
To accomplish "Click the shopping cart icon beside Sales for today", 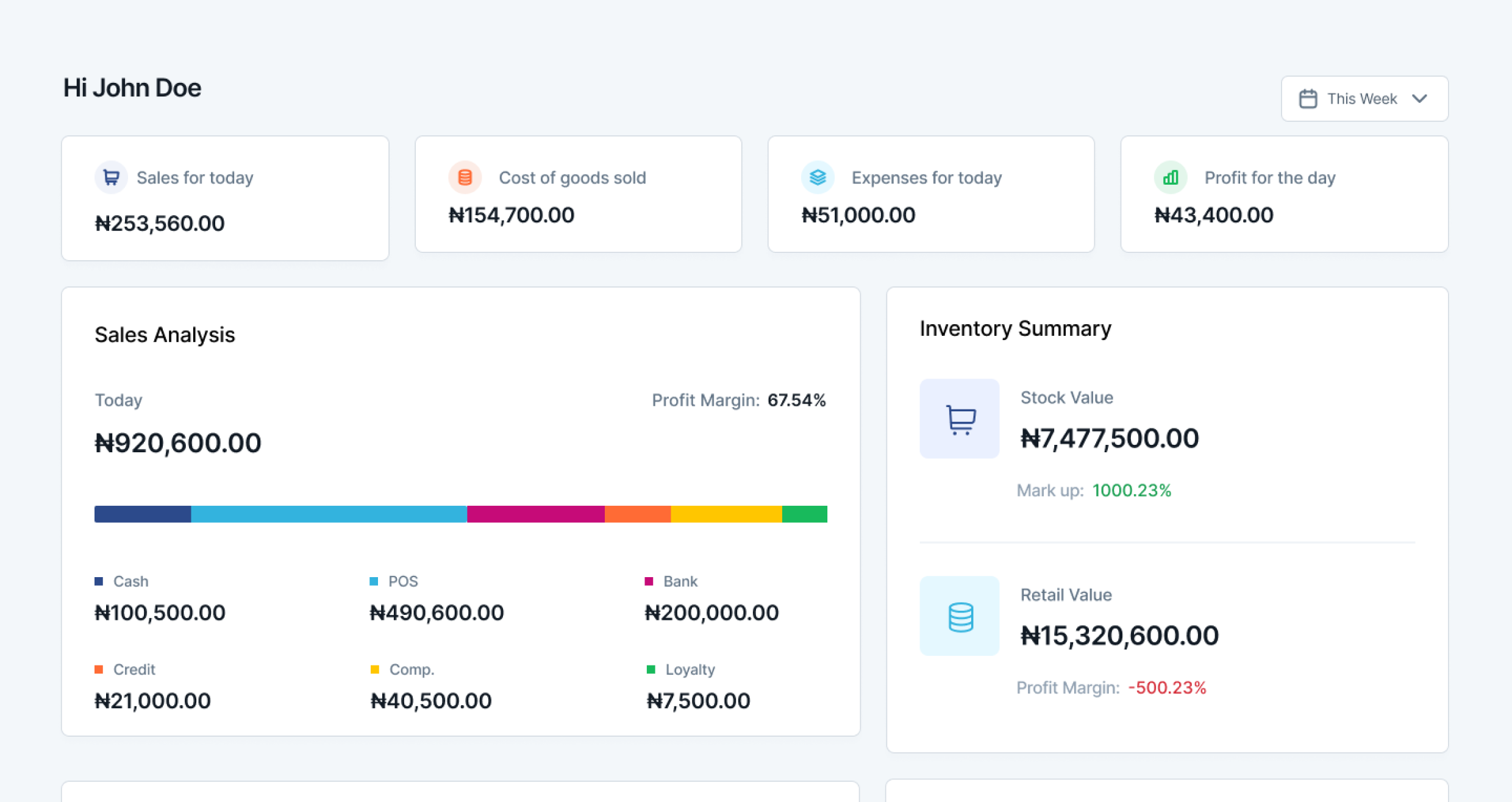I will 111,177.
